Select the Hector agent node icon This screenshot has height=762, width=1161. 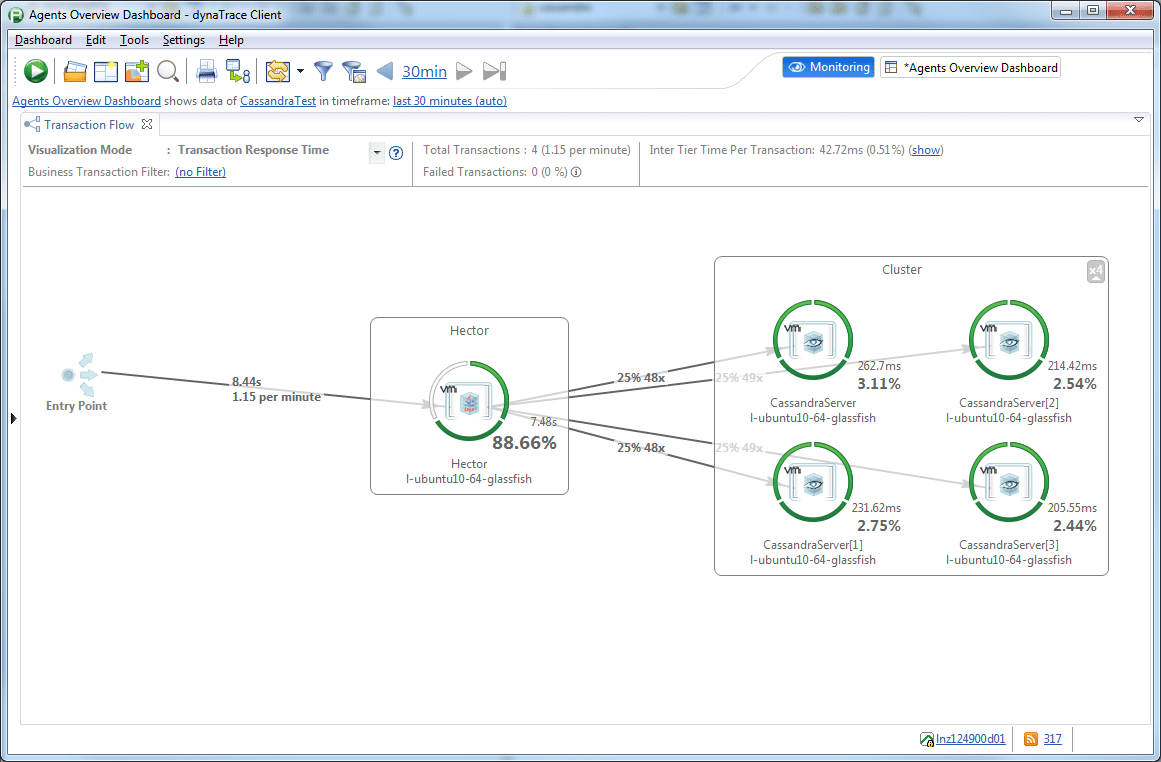pos(469,401)
